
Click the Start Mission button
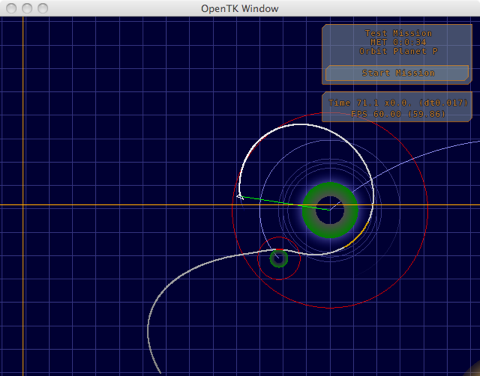(x=397, y=73)
